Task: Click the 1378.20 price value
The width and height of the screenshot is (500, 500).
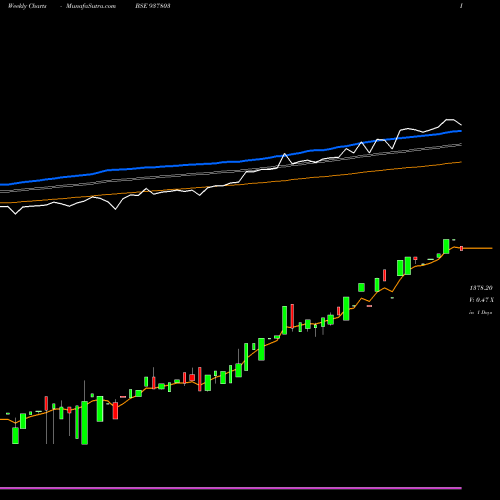Action: pyautogui.click(x=481, y=288)
